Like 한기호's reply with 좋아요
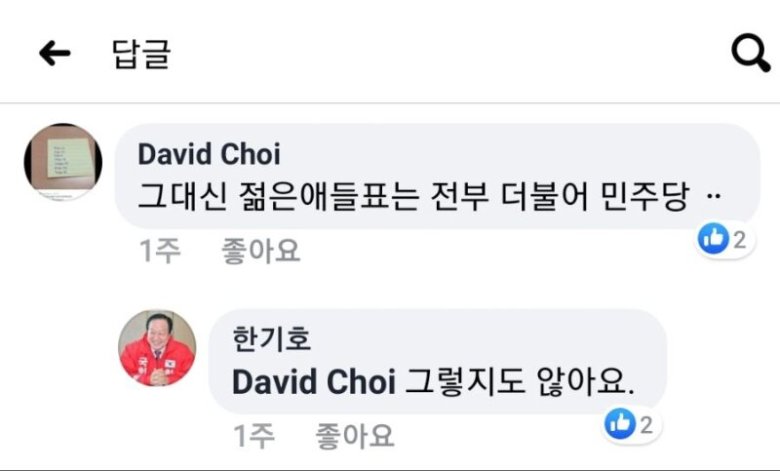The image size is (780, 471). click(355, 436)
